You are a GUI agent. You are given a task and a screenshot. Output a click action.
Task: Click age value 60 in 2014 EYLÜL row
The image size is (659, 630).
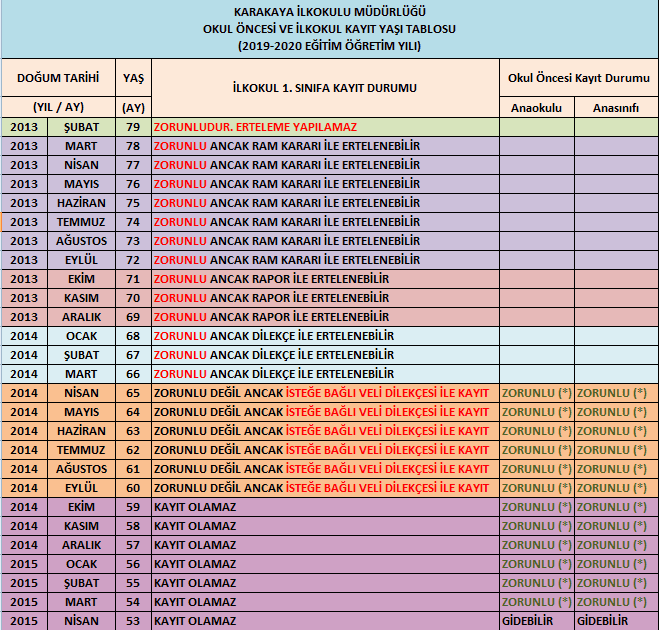click(x=133, y=488)
